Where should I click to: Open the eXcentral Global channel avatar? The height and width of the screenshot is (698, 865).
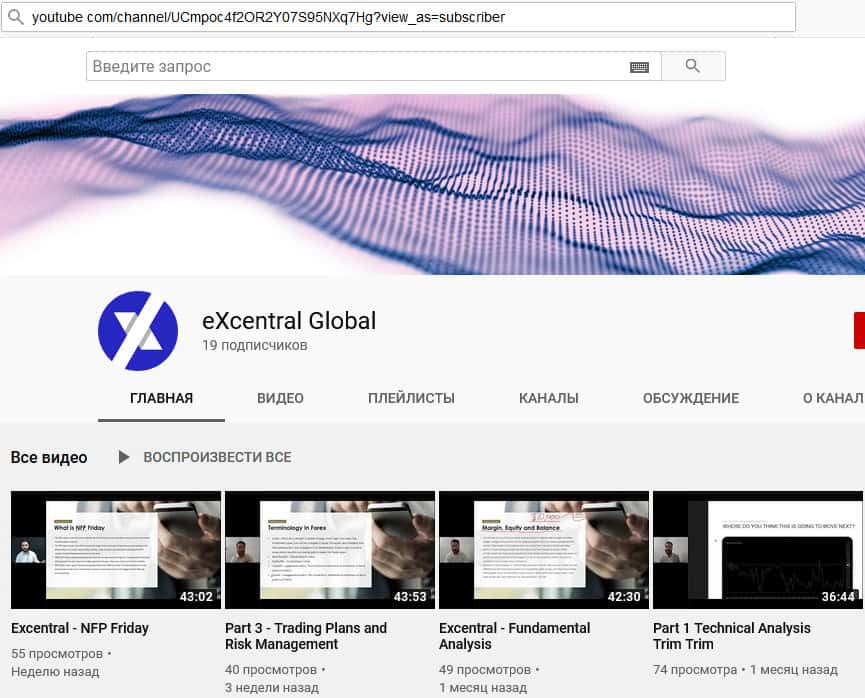click(x=138, y=331)
